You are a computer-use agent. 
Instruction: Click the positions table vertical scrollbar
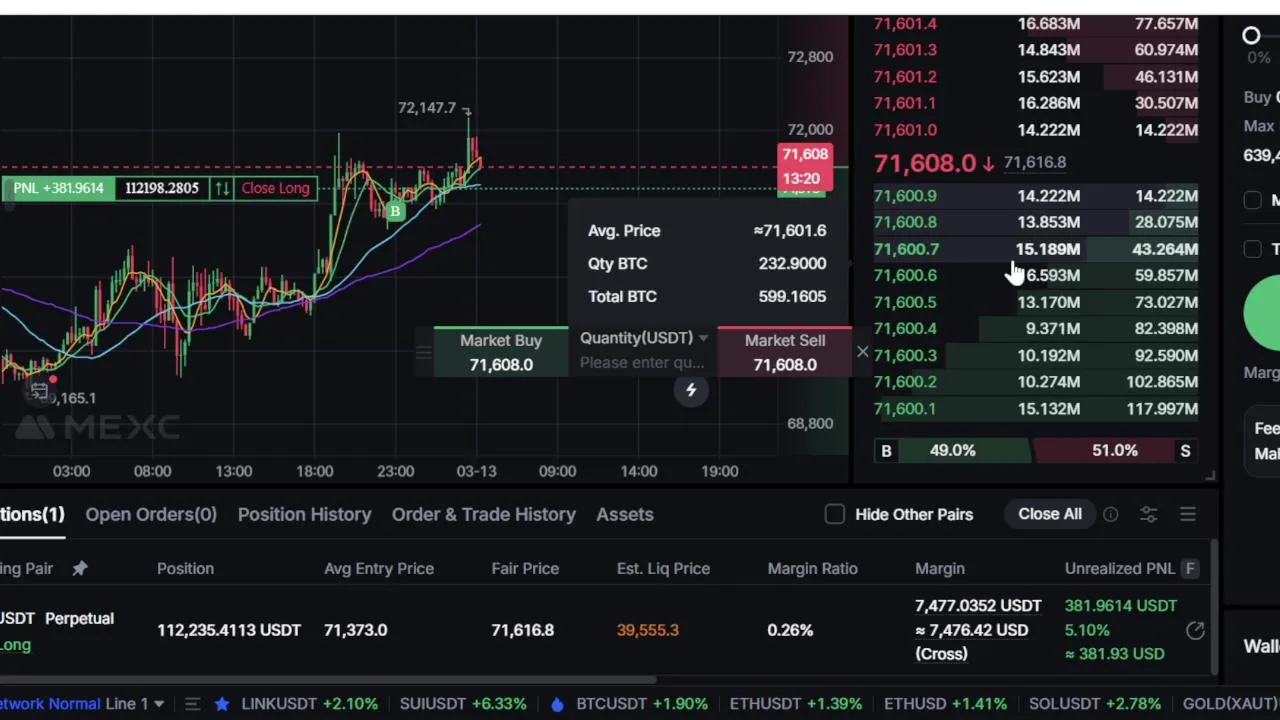tap(1215, 607)
